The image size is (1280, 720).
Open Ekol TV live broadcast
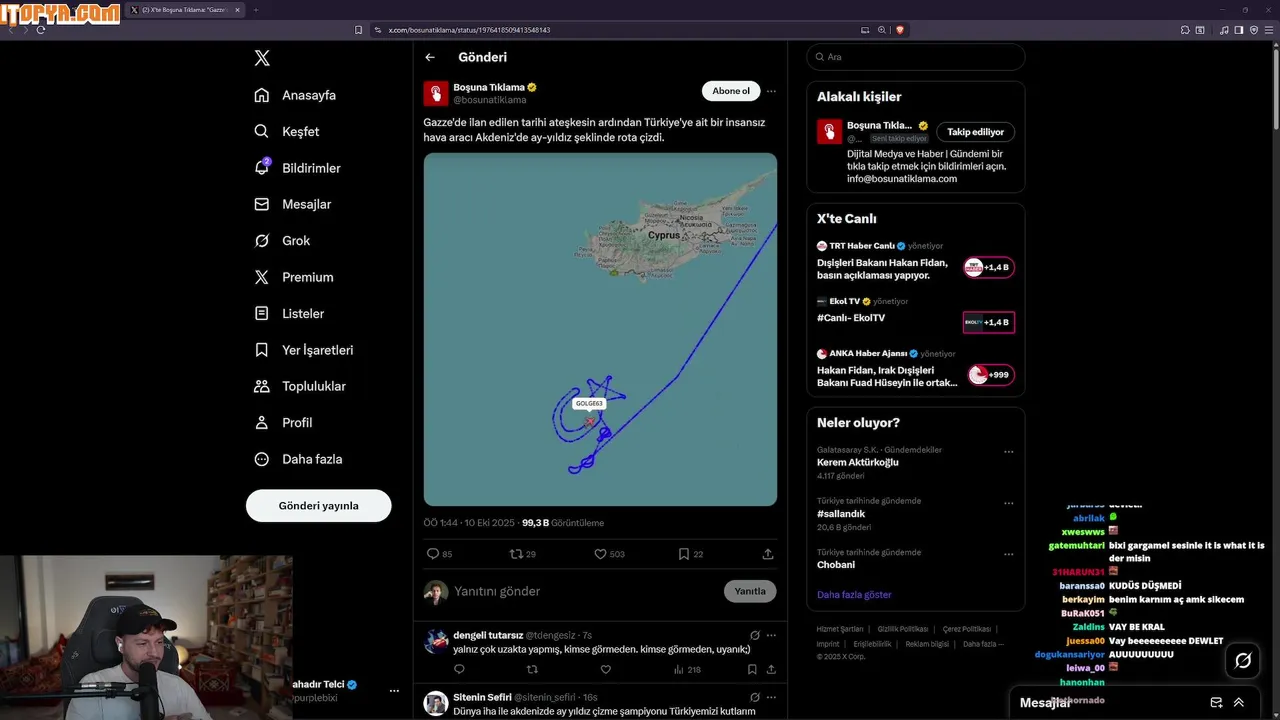click(915, 316)
